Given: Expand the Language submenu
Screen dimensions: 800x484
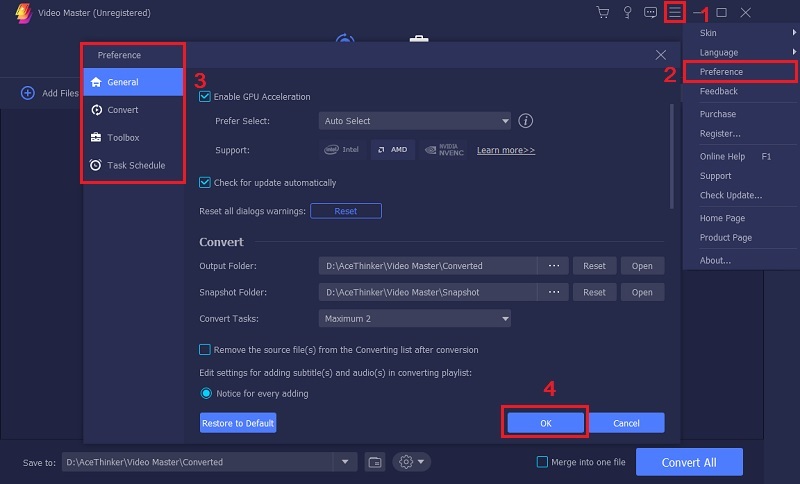Looking at the screenshot, I should pos(740,52).
